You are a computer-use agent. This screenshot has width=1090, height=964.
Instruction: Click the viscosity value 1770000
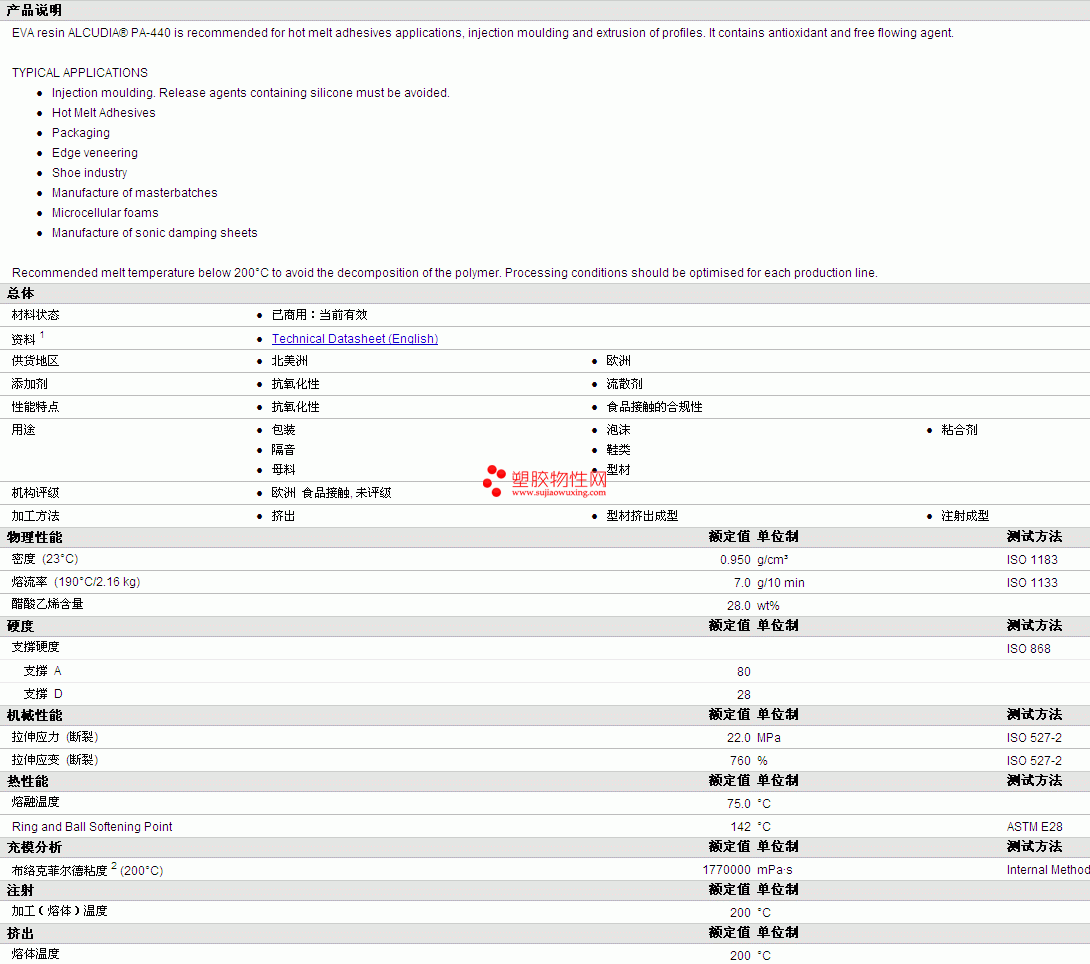point(726,869)
